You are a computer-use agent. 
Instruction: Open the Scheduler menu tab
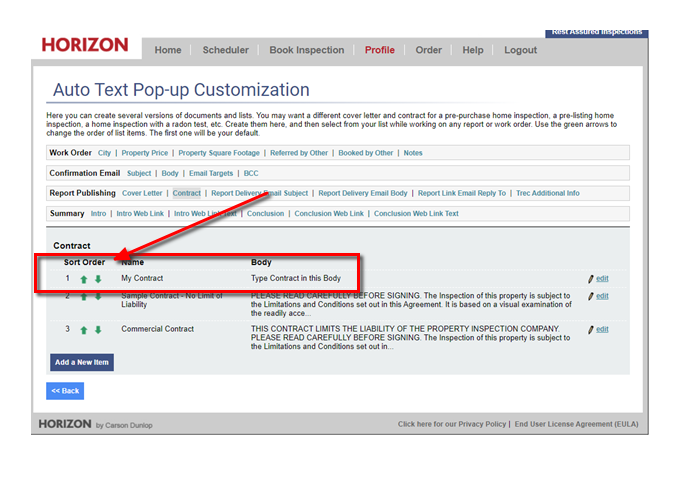pyautogui.click(x=225, y=50)
